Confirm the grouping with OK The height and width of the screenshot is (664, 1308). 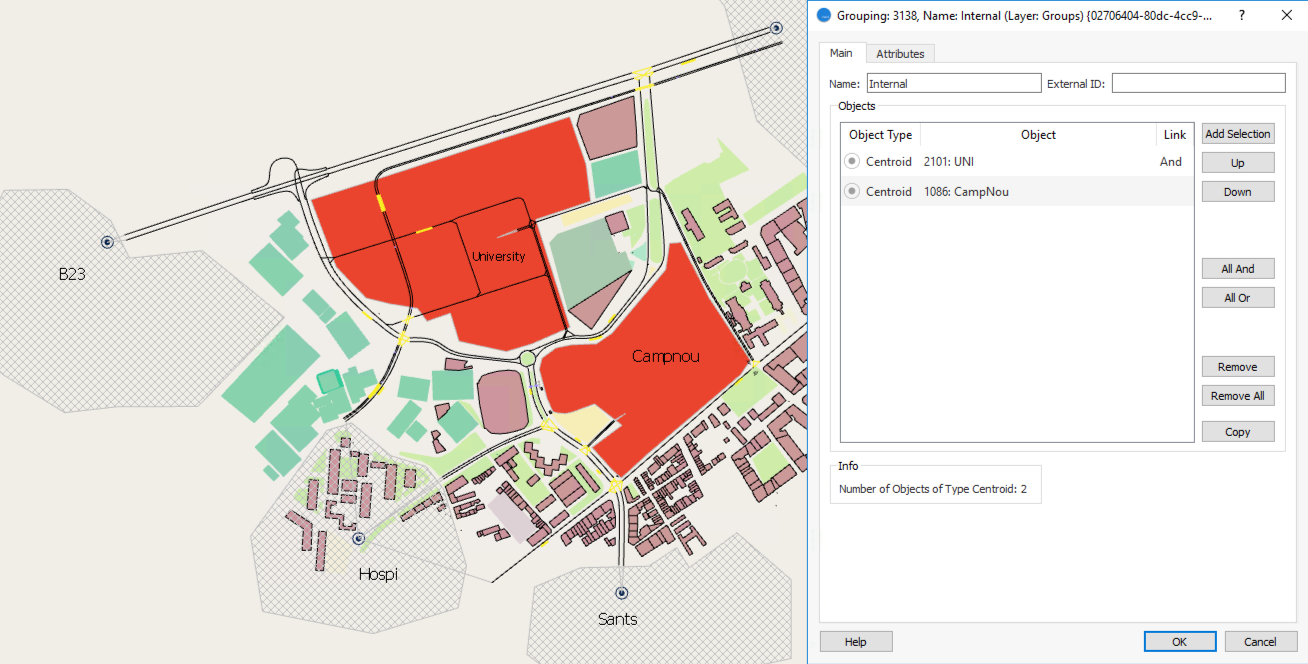(x=1179, y=642)
